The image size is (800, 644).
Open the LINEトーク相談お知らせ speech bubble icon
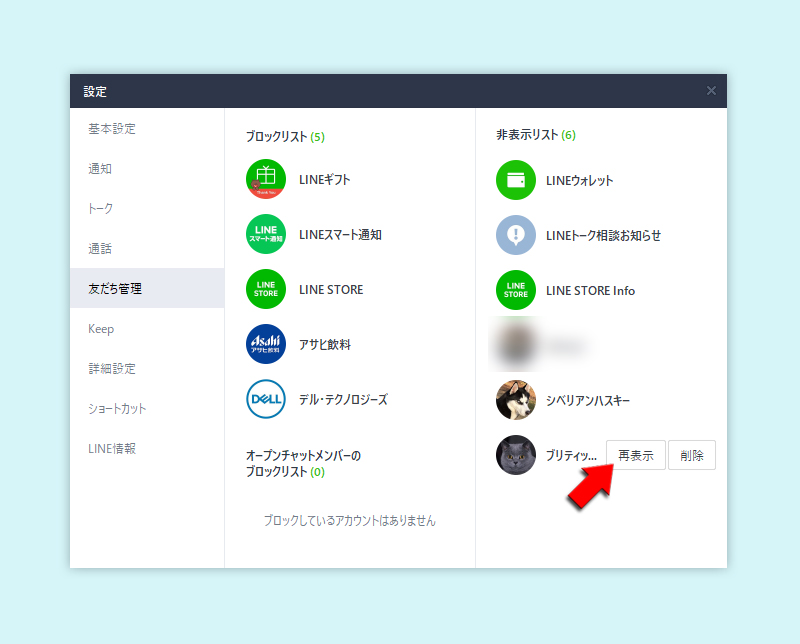[x=515, y=235]
